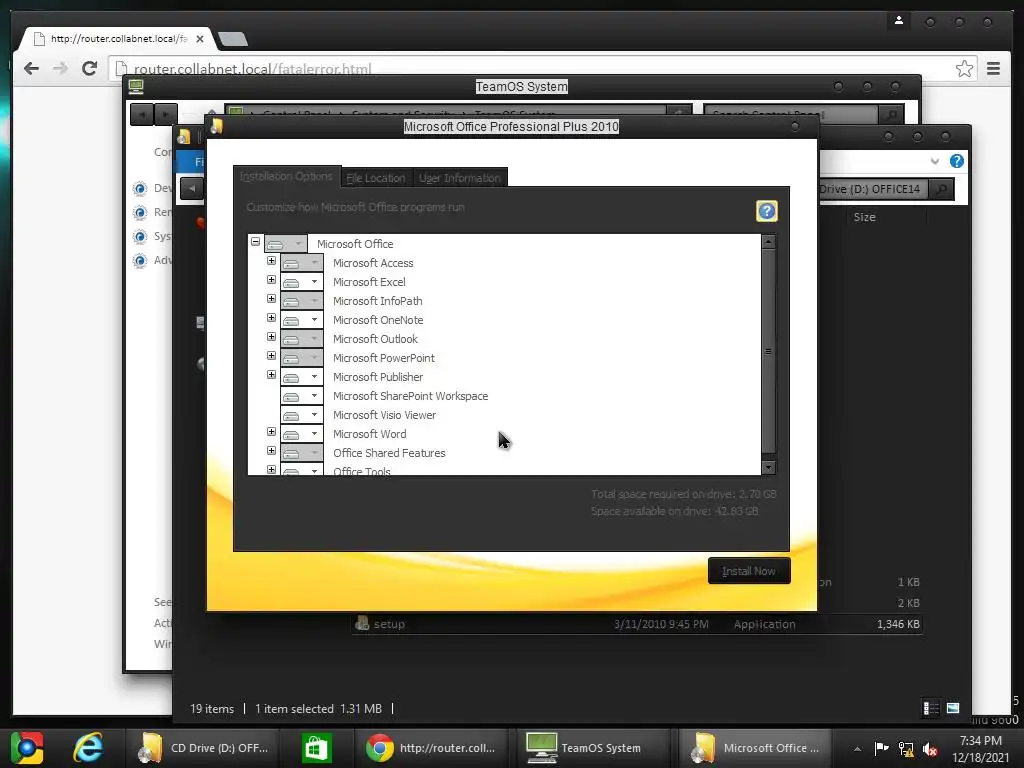Expand the Microsoft PowerPoint node
The image size is (1024, 768).
click(271, 355)
